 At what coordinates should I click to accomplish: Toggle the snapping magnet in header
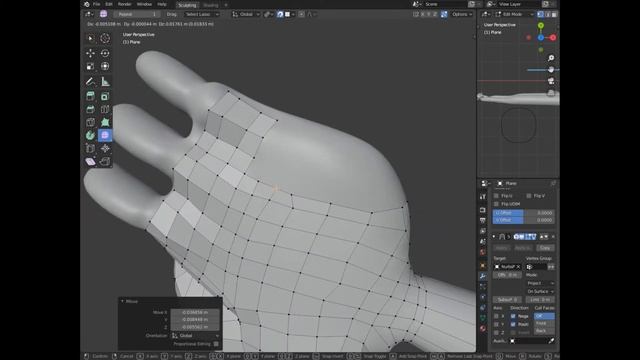280,14
